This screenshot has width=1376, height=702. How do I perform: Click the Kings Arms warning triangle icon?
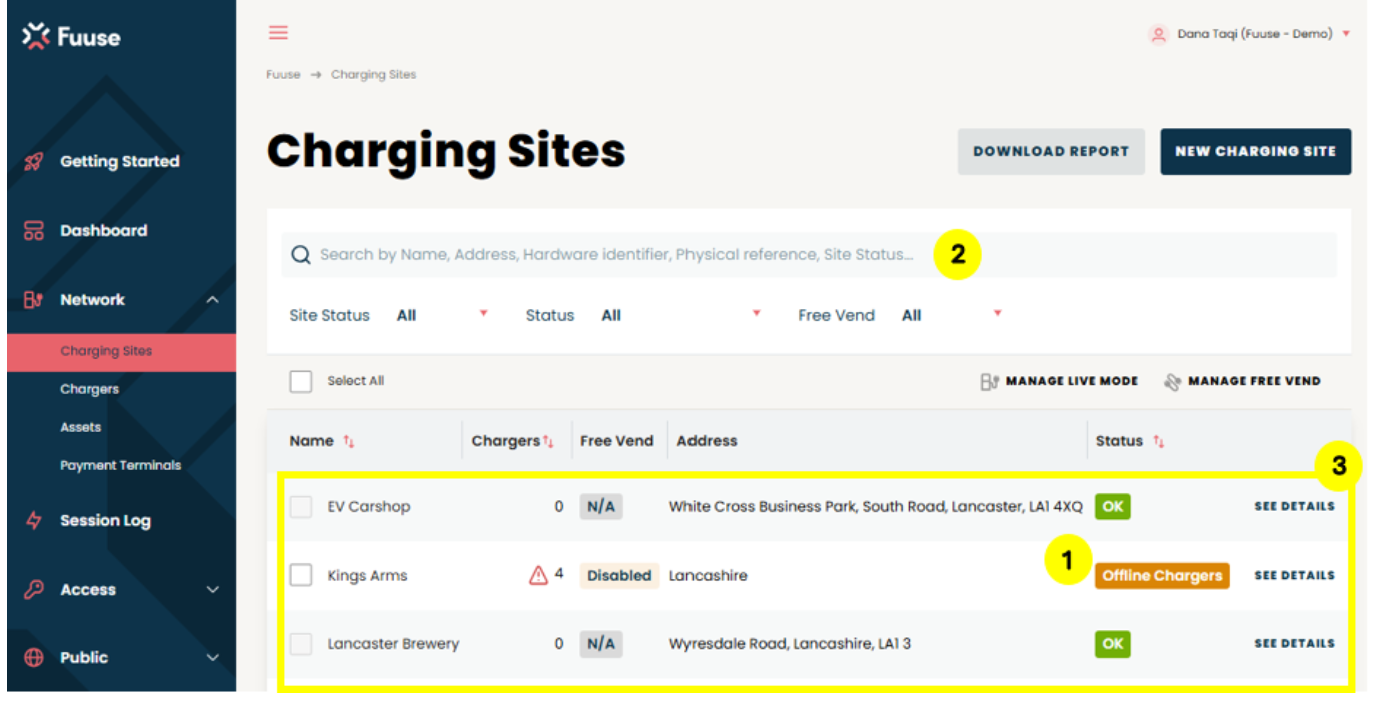click(x=538, y=575)
